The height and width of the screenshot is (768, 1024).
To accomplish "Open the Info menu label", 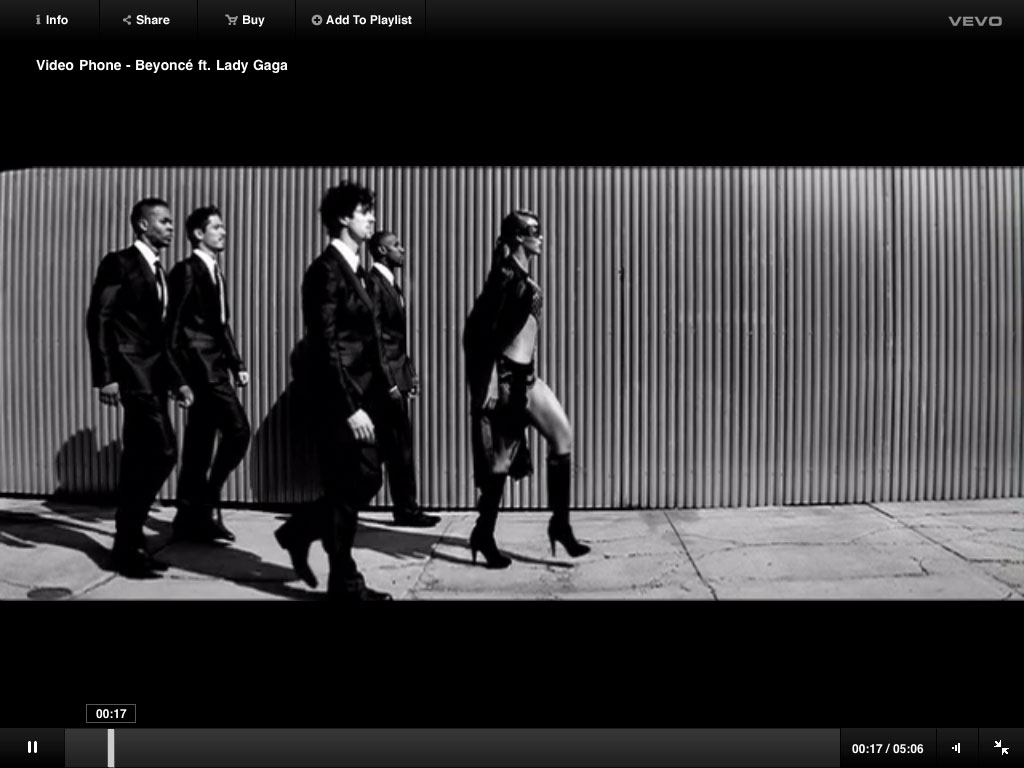I will point(57,20).
